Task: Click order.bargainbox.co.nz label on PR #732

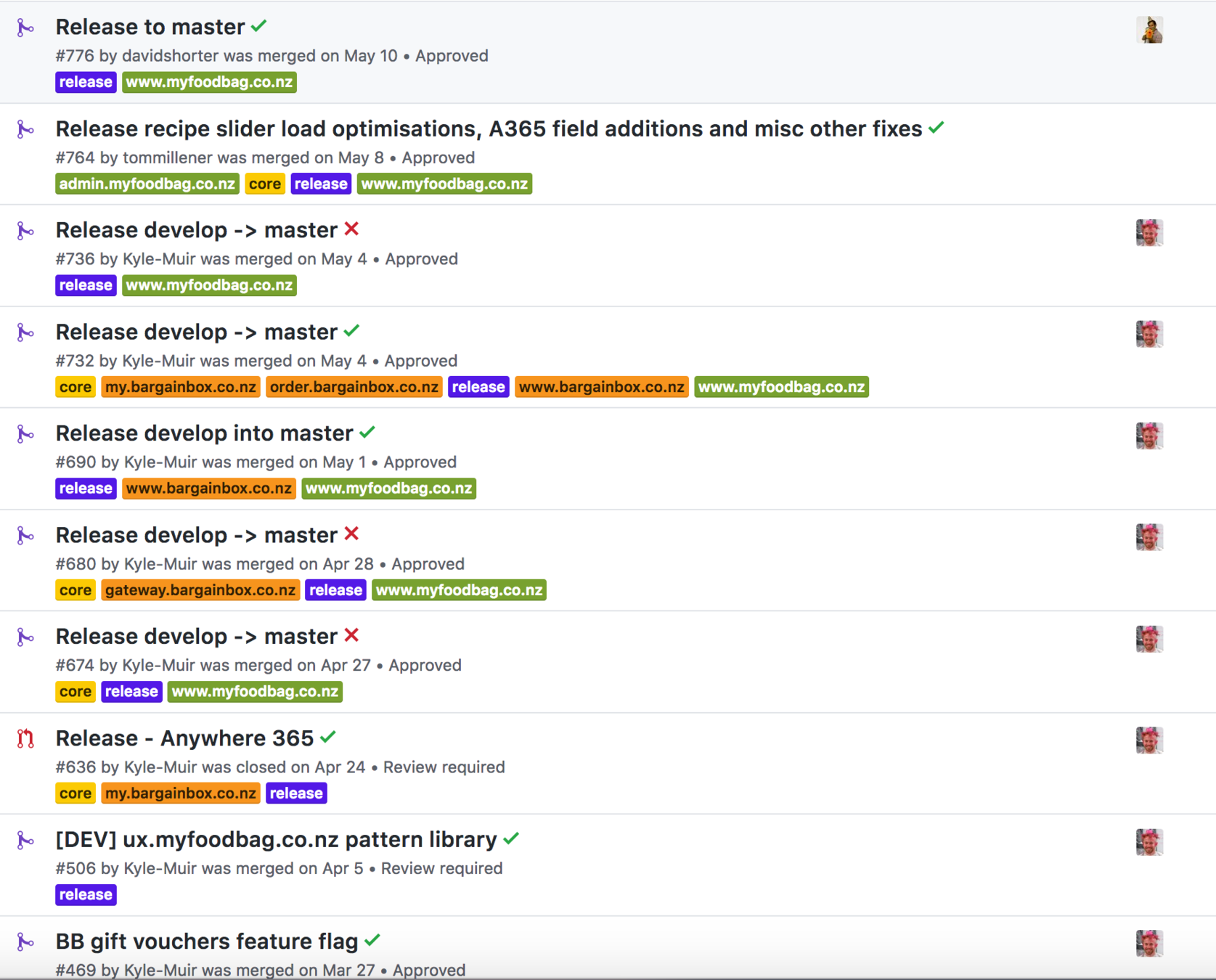Action: [354, 387]
